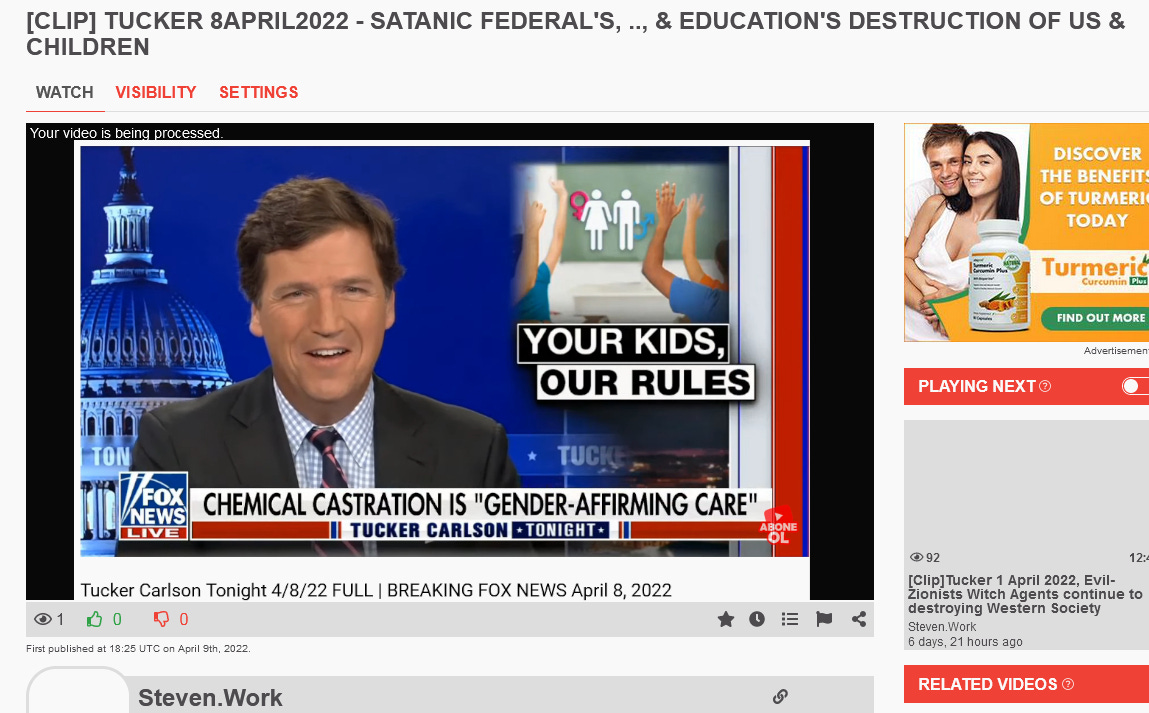1149x713 pixels.
Task: Click the PLAYING NEXT header label
Action: [977, 386]
